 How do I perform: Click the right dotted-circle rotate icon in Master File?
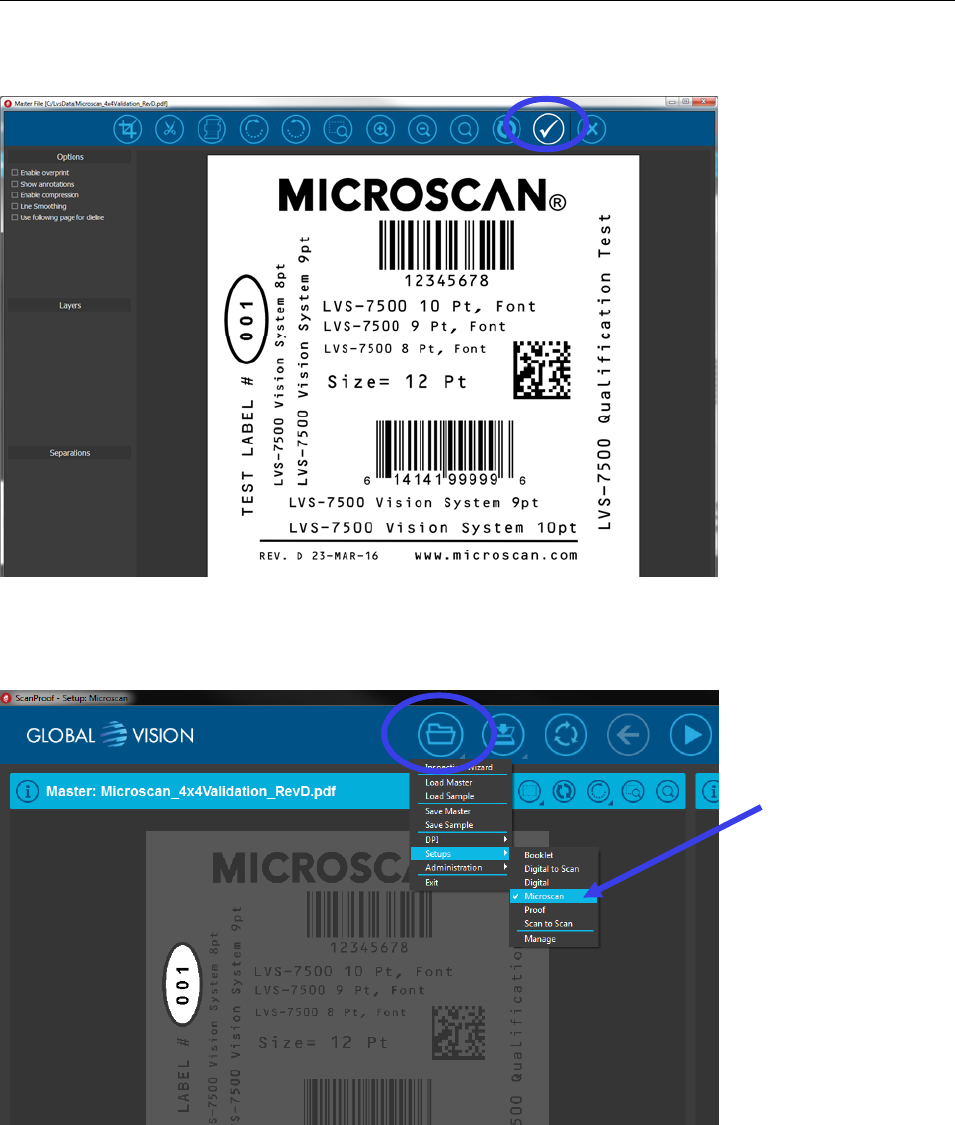296,129
